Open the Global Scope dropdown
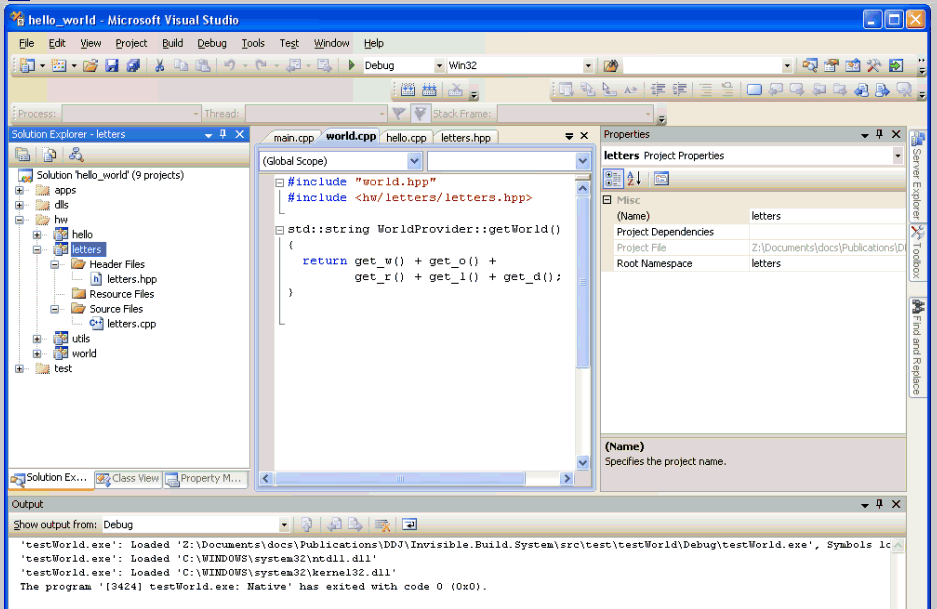Screen dimensions: 937x609 click(414, 161)
